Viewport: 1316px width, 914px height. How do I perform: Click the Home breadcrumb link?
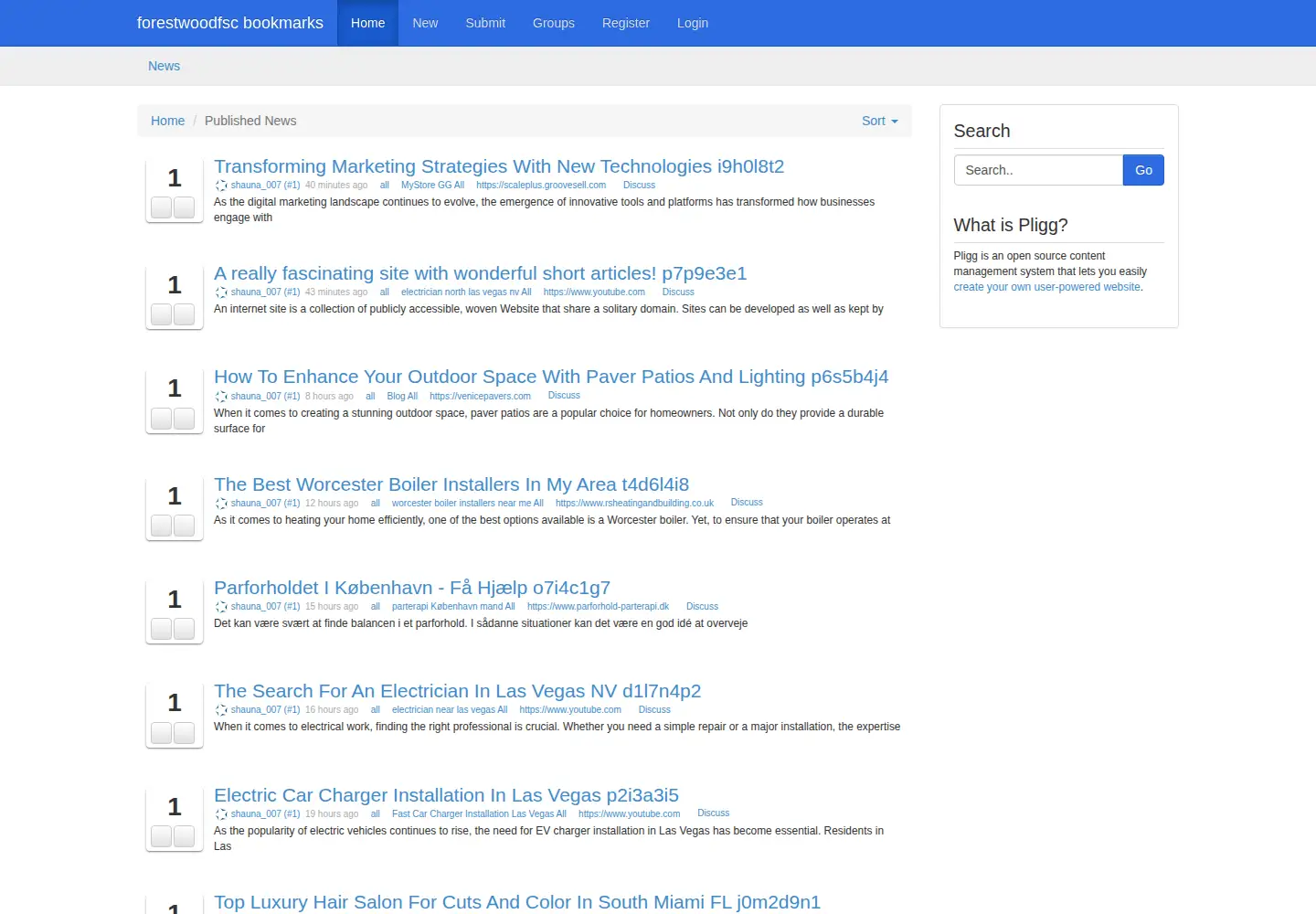[x=168, y=121]
